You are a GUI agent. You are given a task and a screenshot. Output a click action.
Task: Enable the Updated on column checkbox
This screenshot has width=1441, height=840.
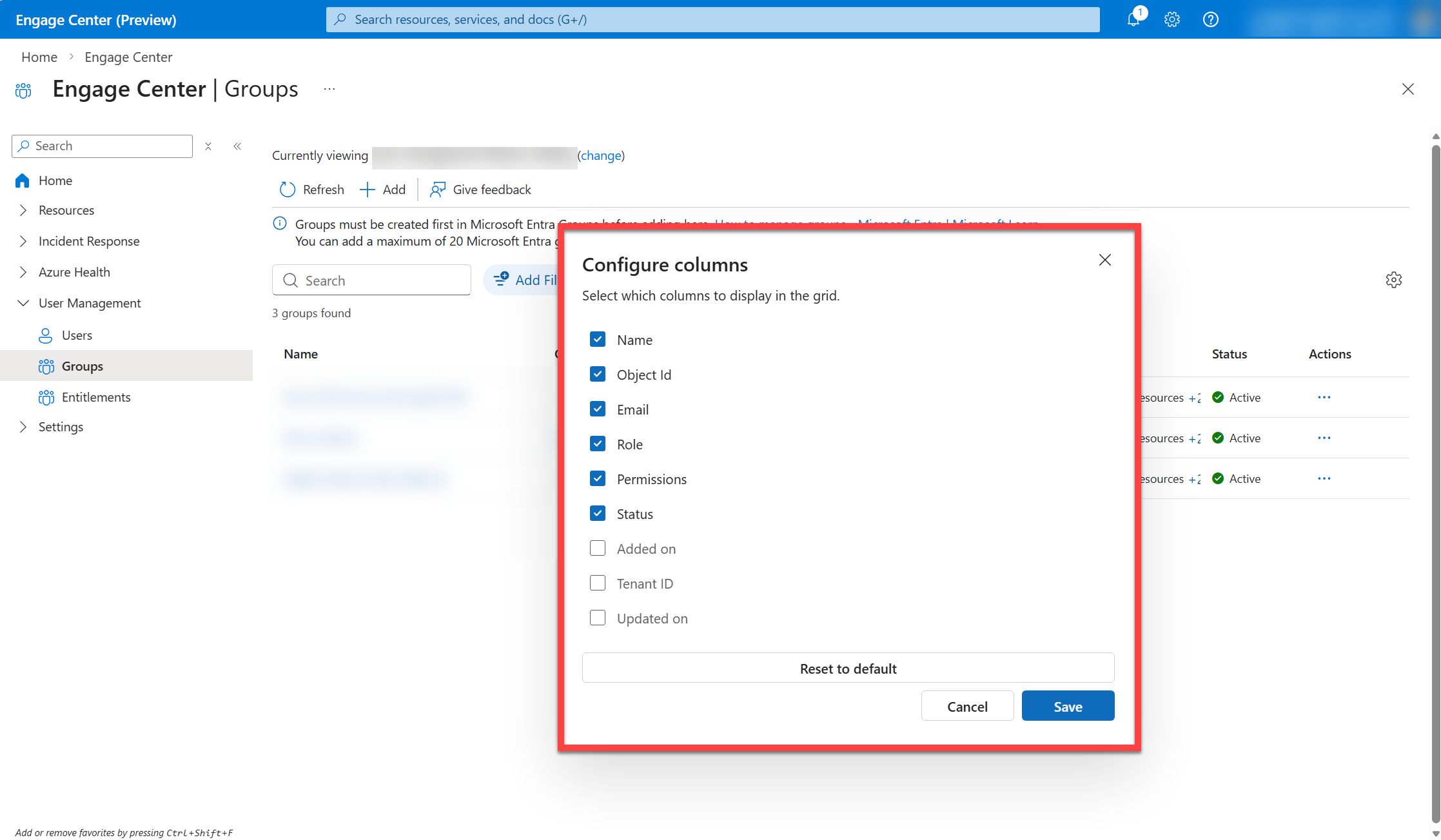pos(598,618)
